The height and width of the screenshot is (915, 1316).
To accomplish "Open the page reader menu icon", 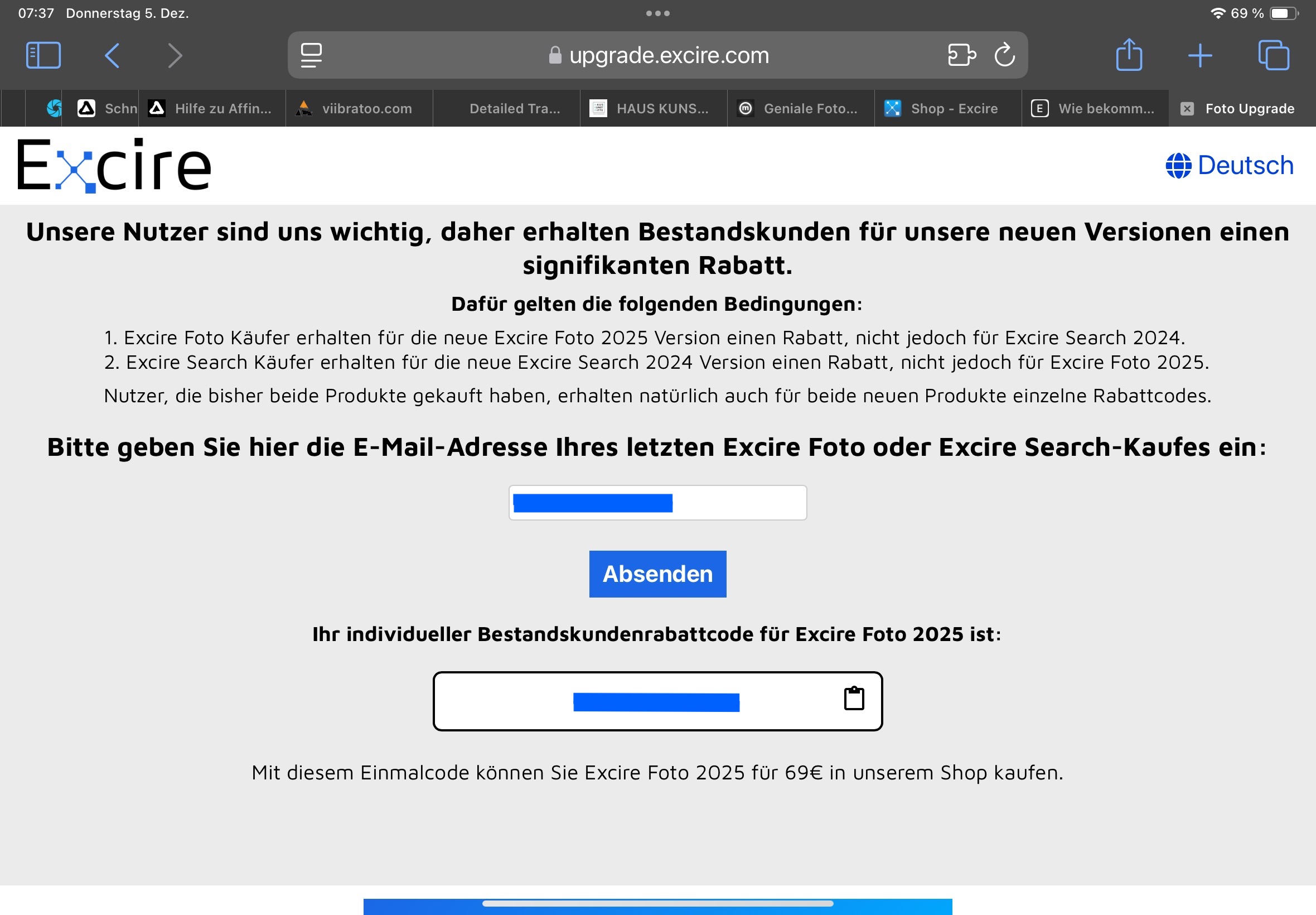I will pyautogui.click(x=311, y=56).
